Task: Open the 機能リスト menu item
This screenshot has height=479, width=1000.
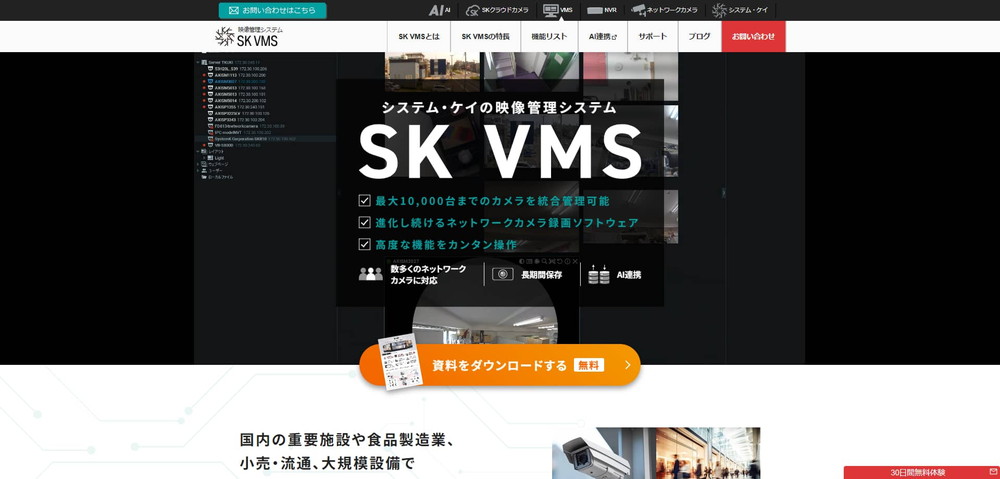Action: coord(549,36)
